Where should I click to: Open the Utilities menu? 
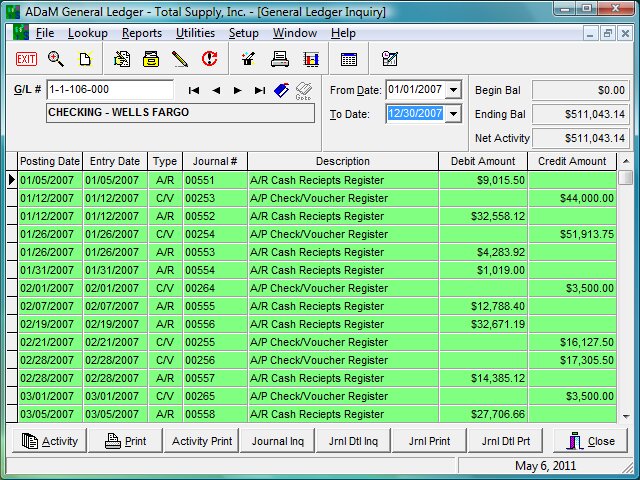(x=195, y=33)
